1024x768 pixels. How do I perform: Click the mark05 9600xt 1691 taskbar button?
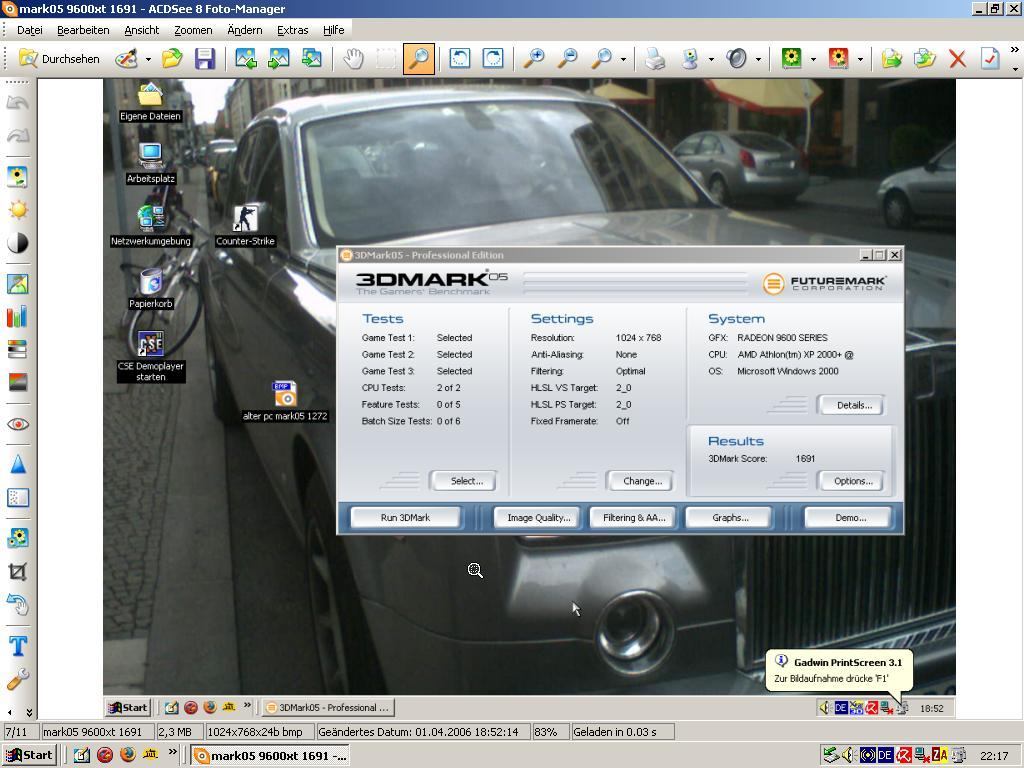click(270, 756)
